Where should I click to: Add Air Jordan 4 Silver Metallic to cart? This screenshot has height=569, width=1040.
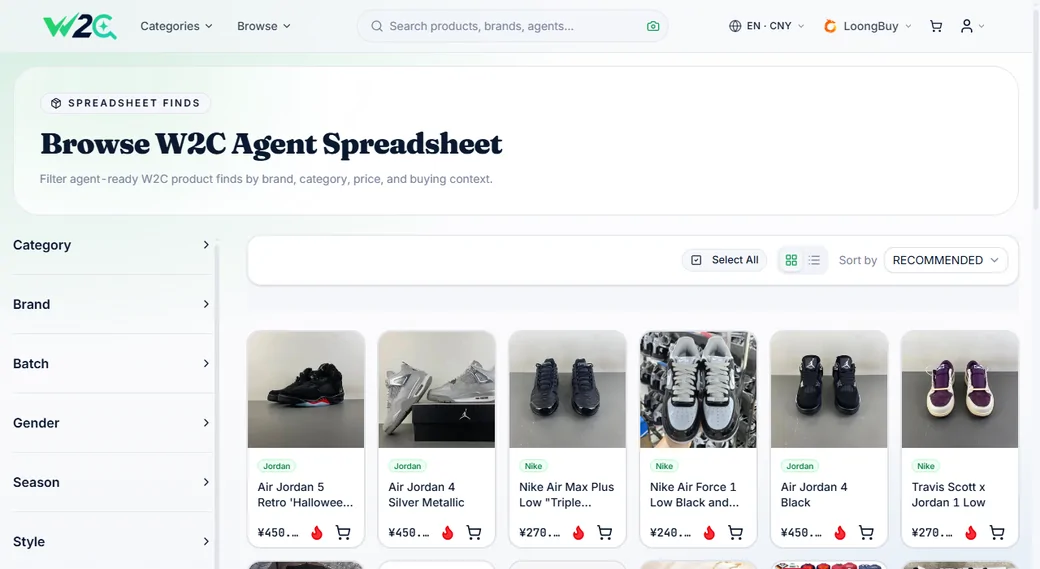coord(474,532)
